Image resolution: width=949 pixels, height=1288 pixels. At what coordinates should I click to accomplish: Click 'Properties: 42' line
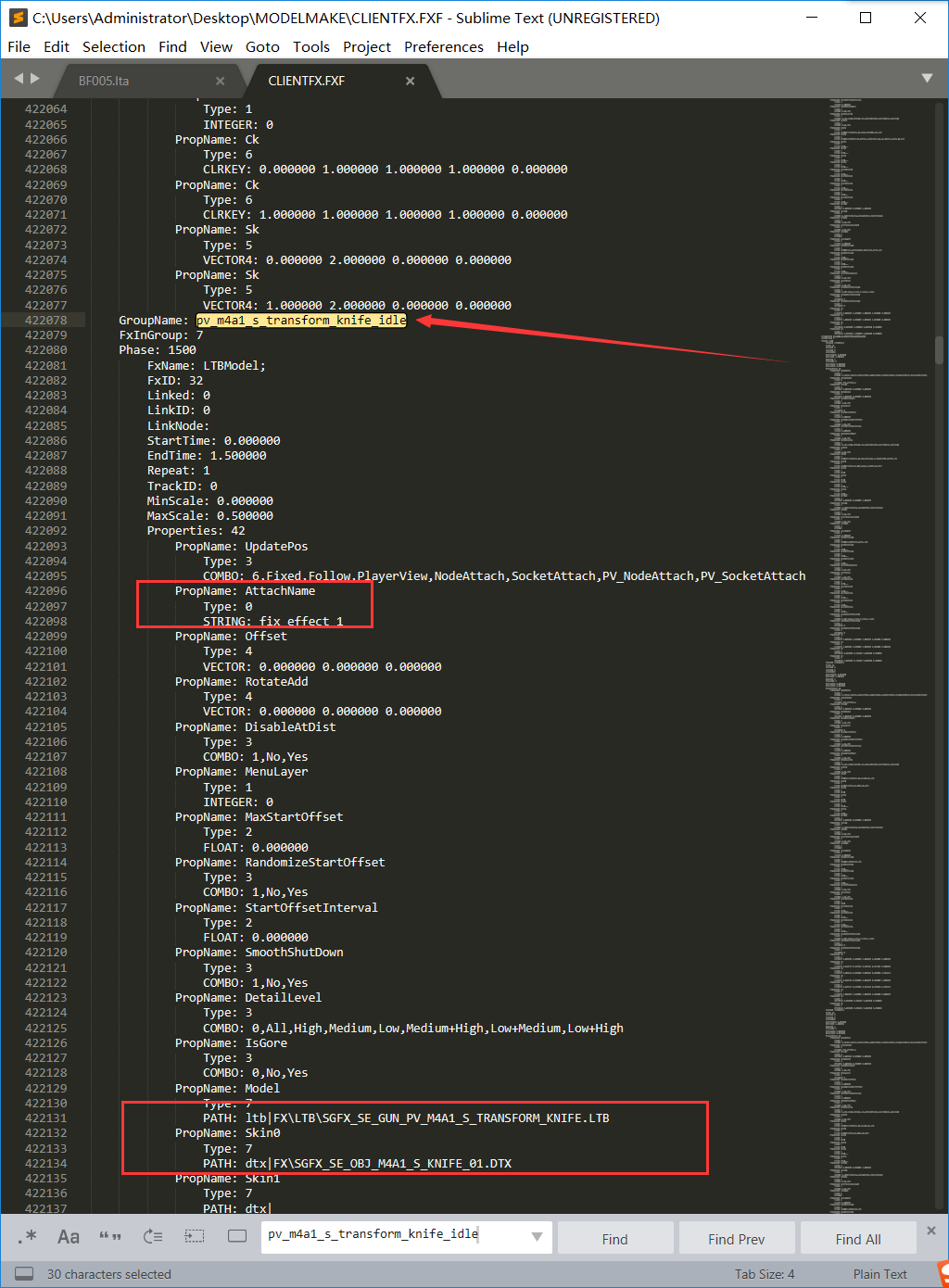click(x=196, y=530)
